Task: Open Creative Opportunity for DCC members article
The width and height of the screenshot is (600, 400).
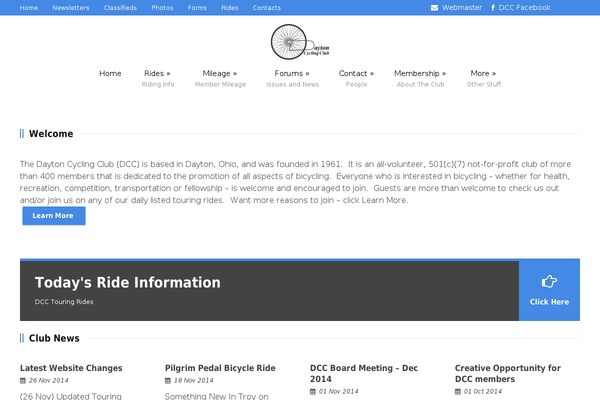Action: point(508,373)
